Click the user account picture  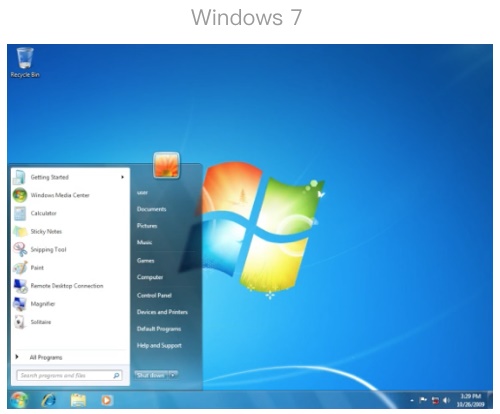(x=166, y=165)
